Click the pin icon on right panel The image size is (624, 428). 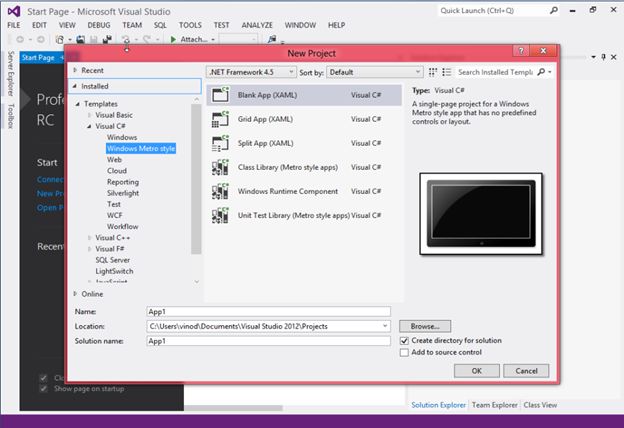click(603, 57)
